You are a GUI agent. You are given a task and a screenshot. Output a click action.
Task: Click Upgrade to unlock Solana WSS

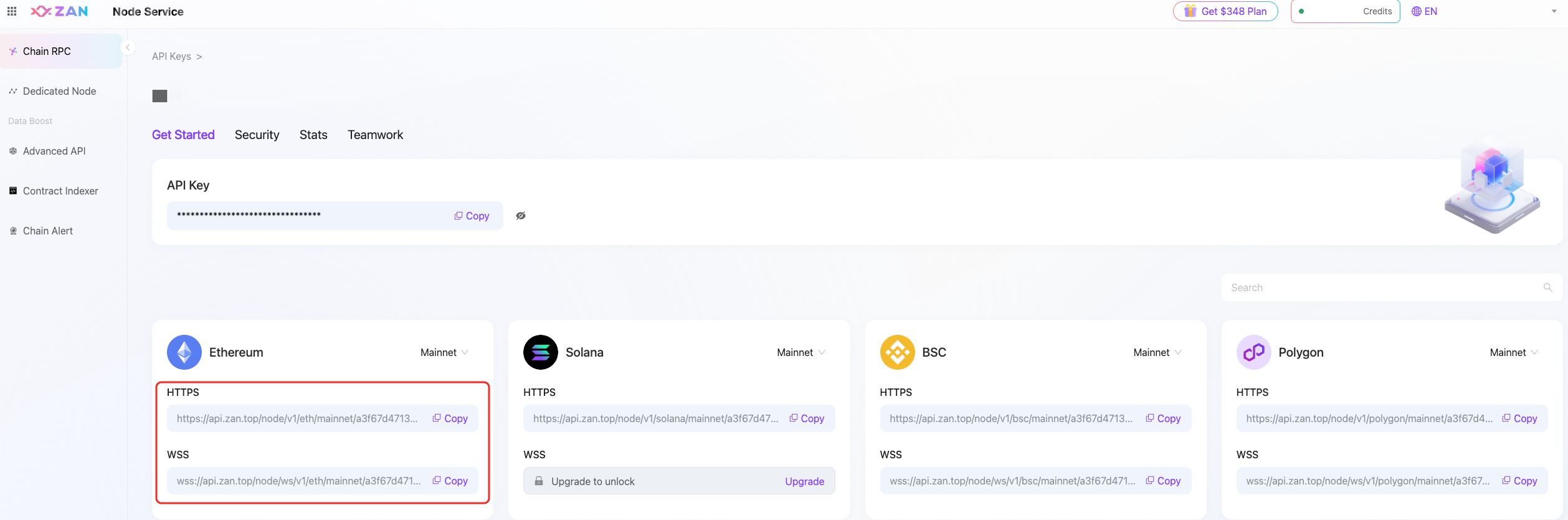point(804,481)
